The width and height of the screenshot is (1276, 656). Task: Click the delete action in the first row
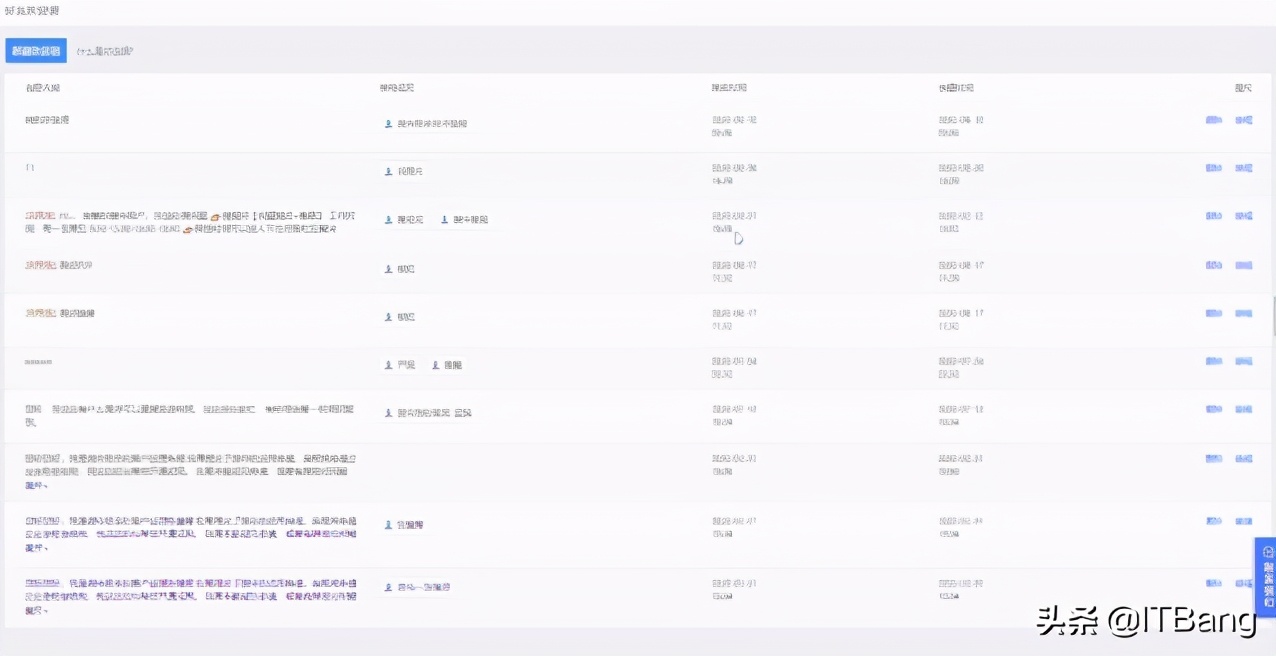tap(1243, 119)
